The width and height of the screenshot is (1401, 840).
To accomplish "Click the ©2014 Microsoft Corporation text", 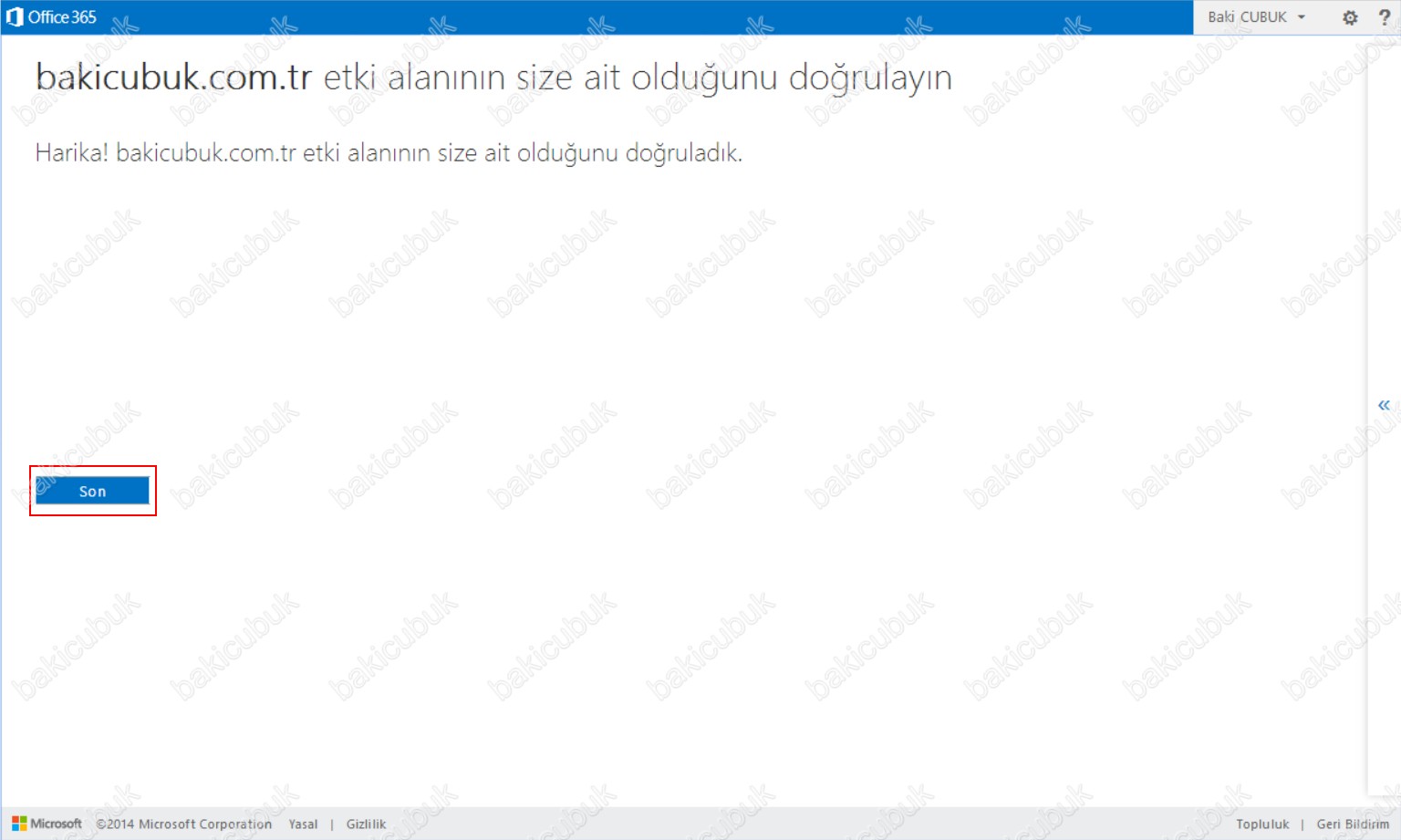I will pyautogui.click(x=184, y=824).
